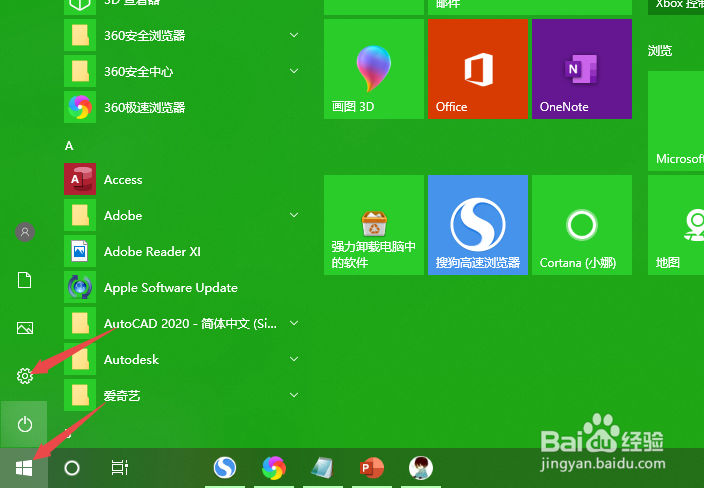Expand the 爱奇艺 folder chevron
704x488 pixels.
(x=294, y=395)
